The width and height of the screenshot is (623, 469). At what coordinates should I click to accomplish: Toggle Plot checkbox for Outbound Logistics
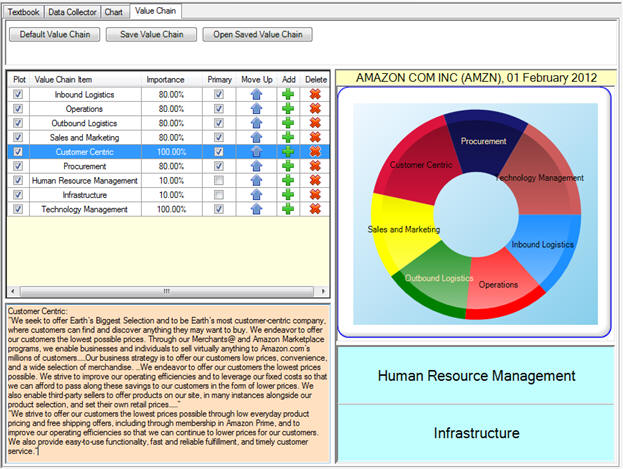tap(18, 123)
